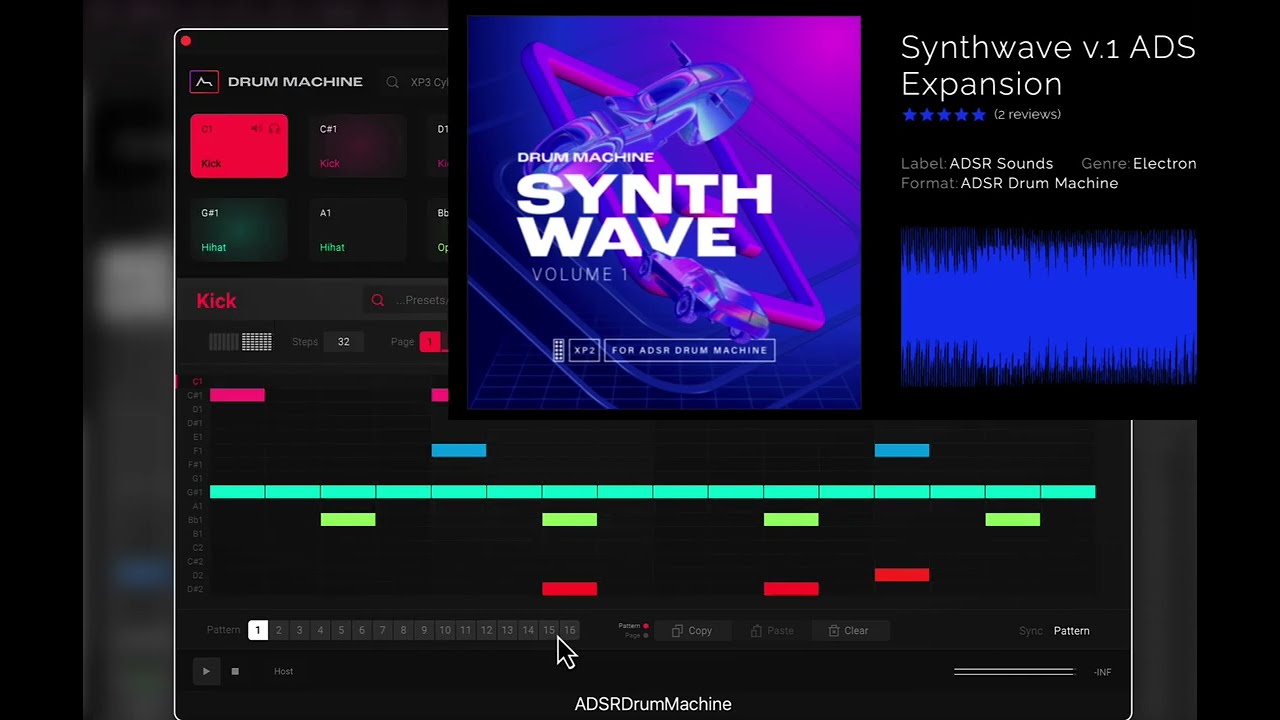Click the F1 row label in sequencer
The height and width of the screenshot is (720, 1280).
point(197,451)
